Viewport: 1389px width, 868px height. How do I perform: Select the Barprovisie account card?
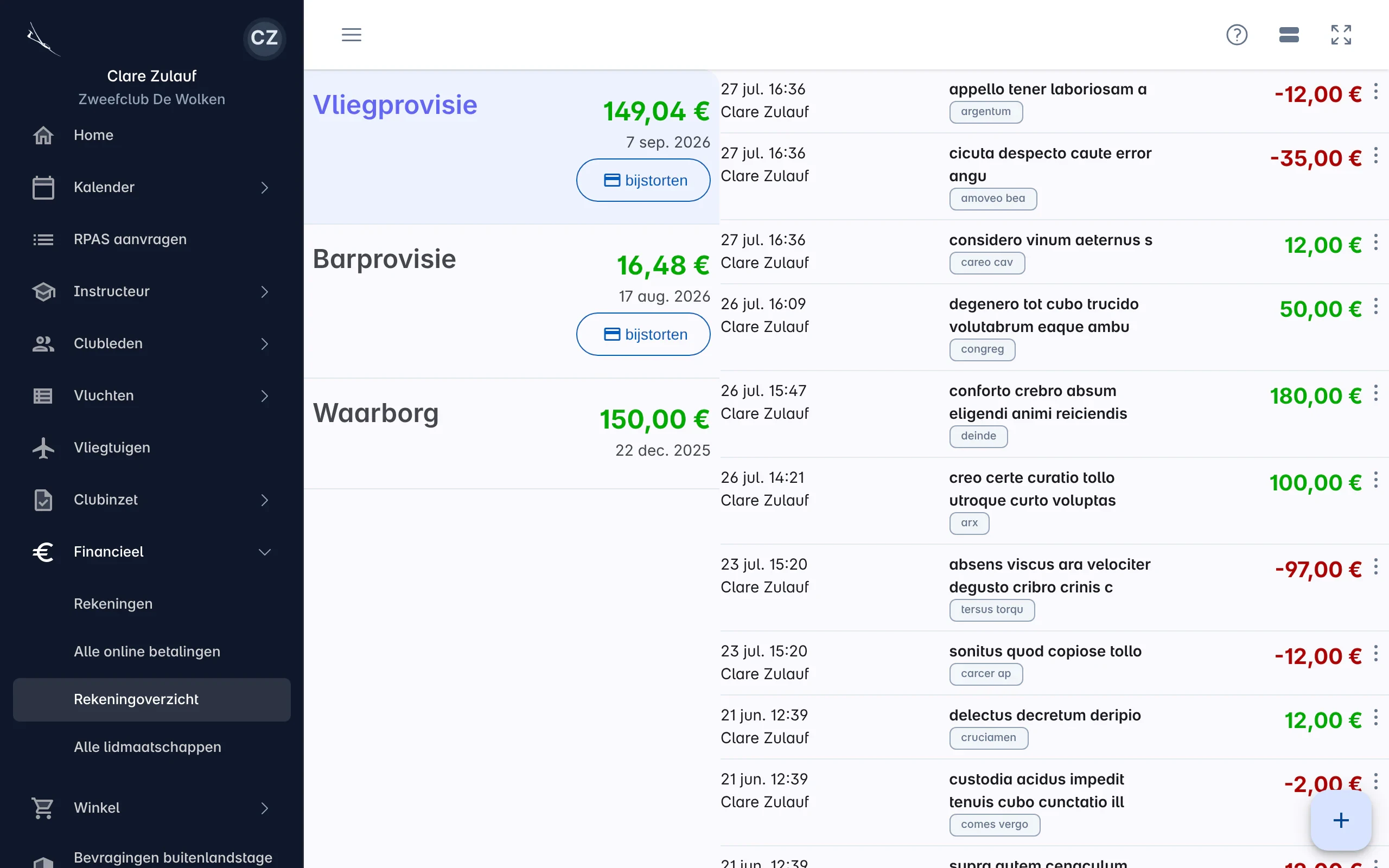pos(512,301)
